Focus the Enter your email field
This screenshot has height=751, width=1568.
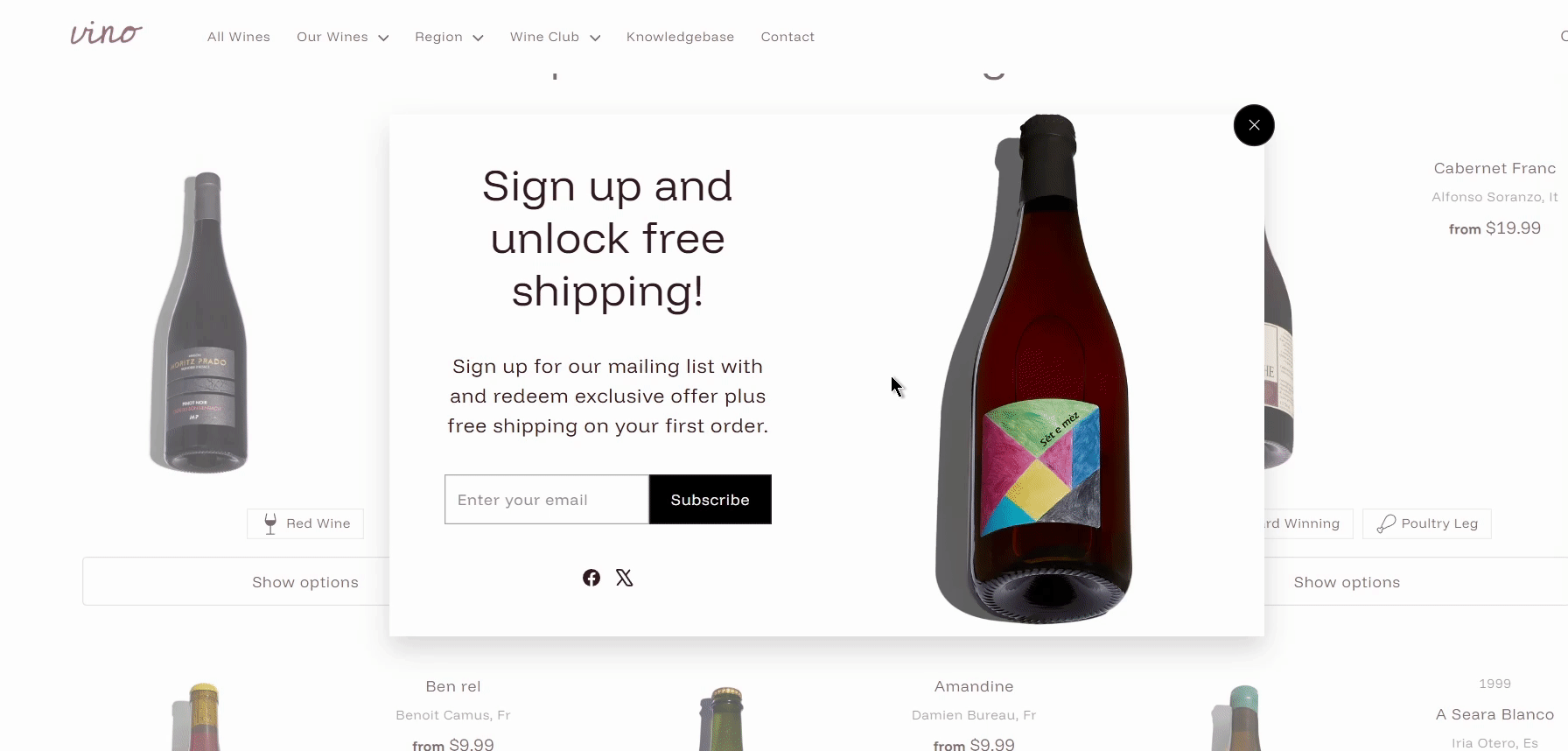point(547,500)
